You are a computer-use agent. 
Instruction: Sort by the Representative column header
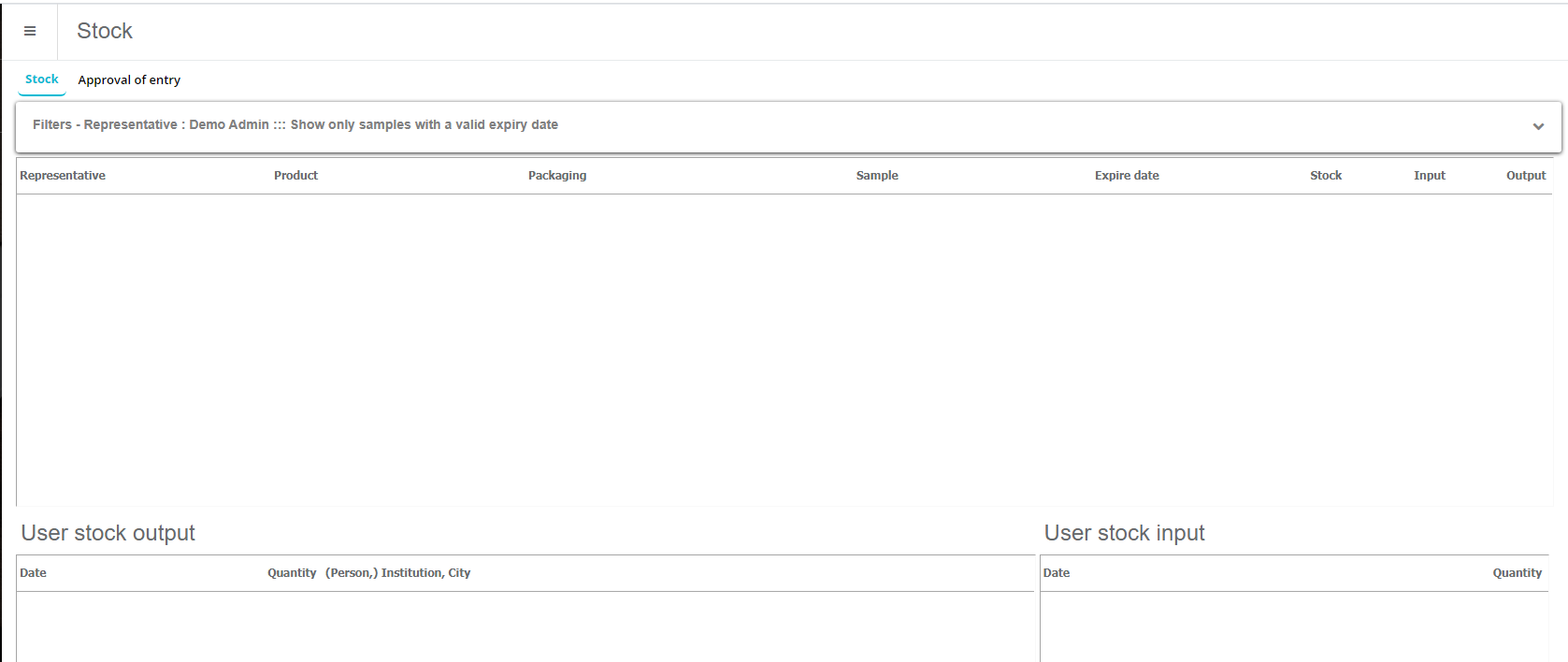tap(63, 176)
